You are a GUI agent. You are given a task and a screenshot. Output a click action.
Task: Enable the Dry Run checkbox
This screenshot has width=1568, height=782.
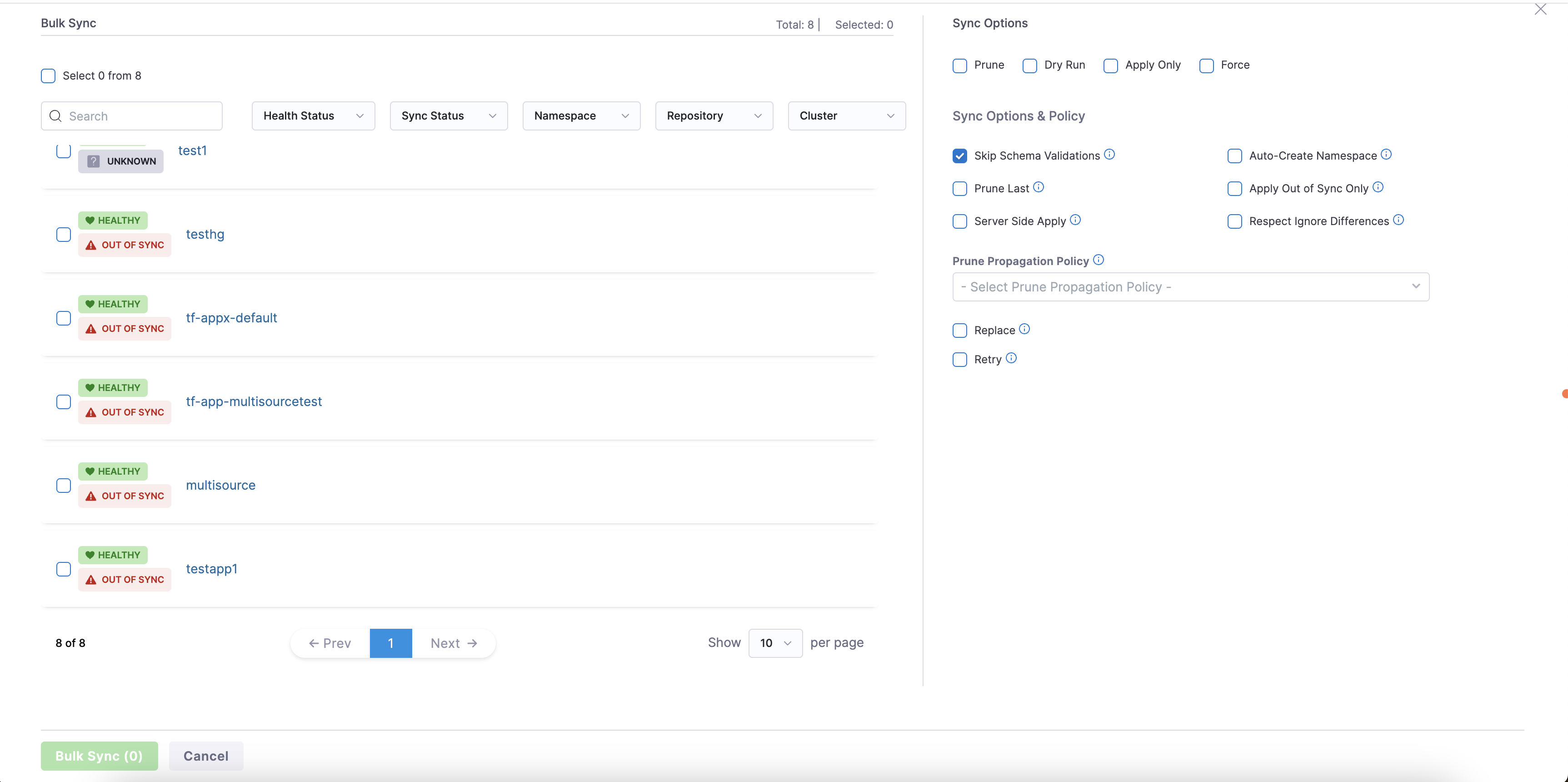coord(1030,66)
